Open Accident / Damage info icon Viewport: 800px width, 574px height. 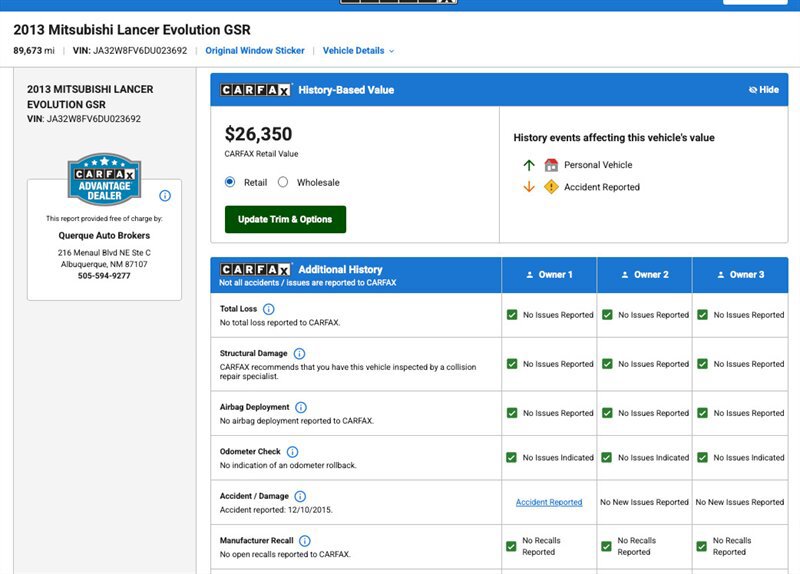pos(300,496)
